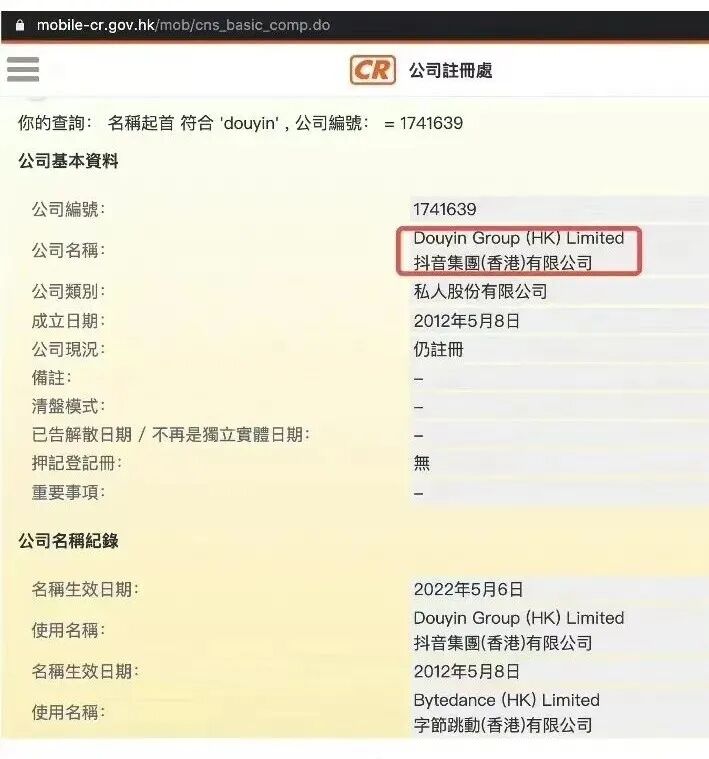Image resolution: width=709 pixels, height=759 pixels.
Task: Click the 私人股份有限公司 company type value
Action: coord(480,291)
